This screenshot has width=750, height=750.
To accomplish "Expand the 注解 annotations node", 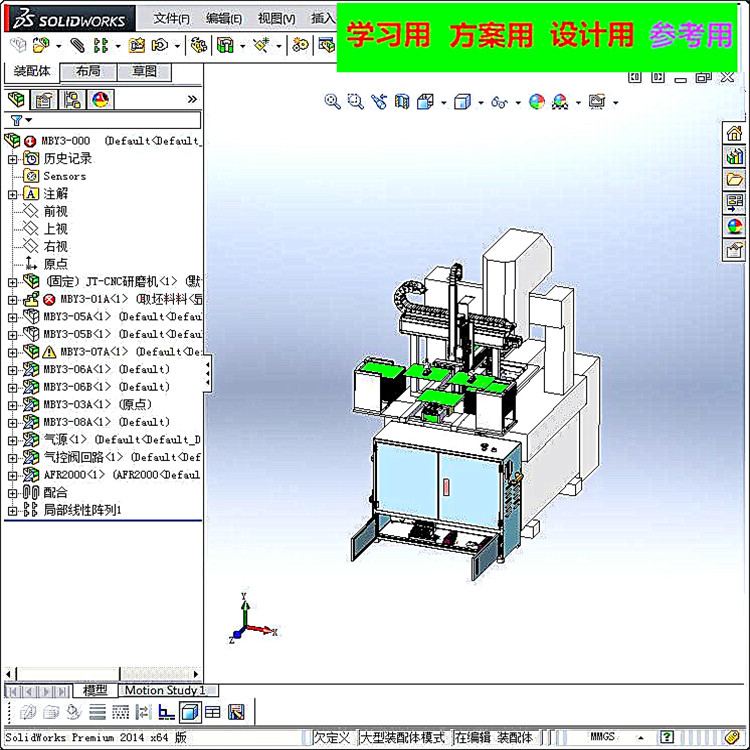I will (x=12, y=194).
